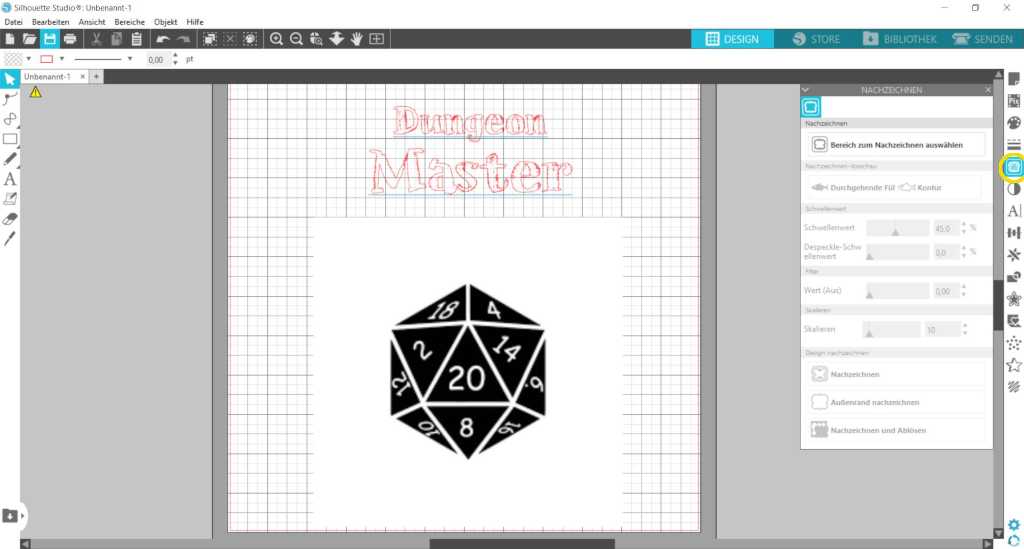
Task: Adjust Skalieren value stepper
Action: (x=964, y=330)
